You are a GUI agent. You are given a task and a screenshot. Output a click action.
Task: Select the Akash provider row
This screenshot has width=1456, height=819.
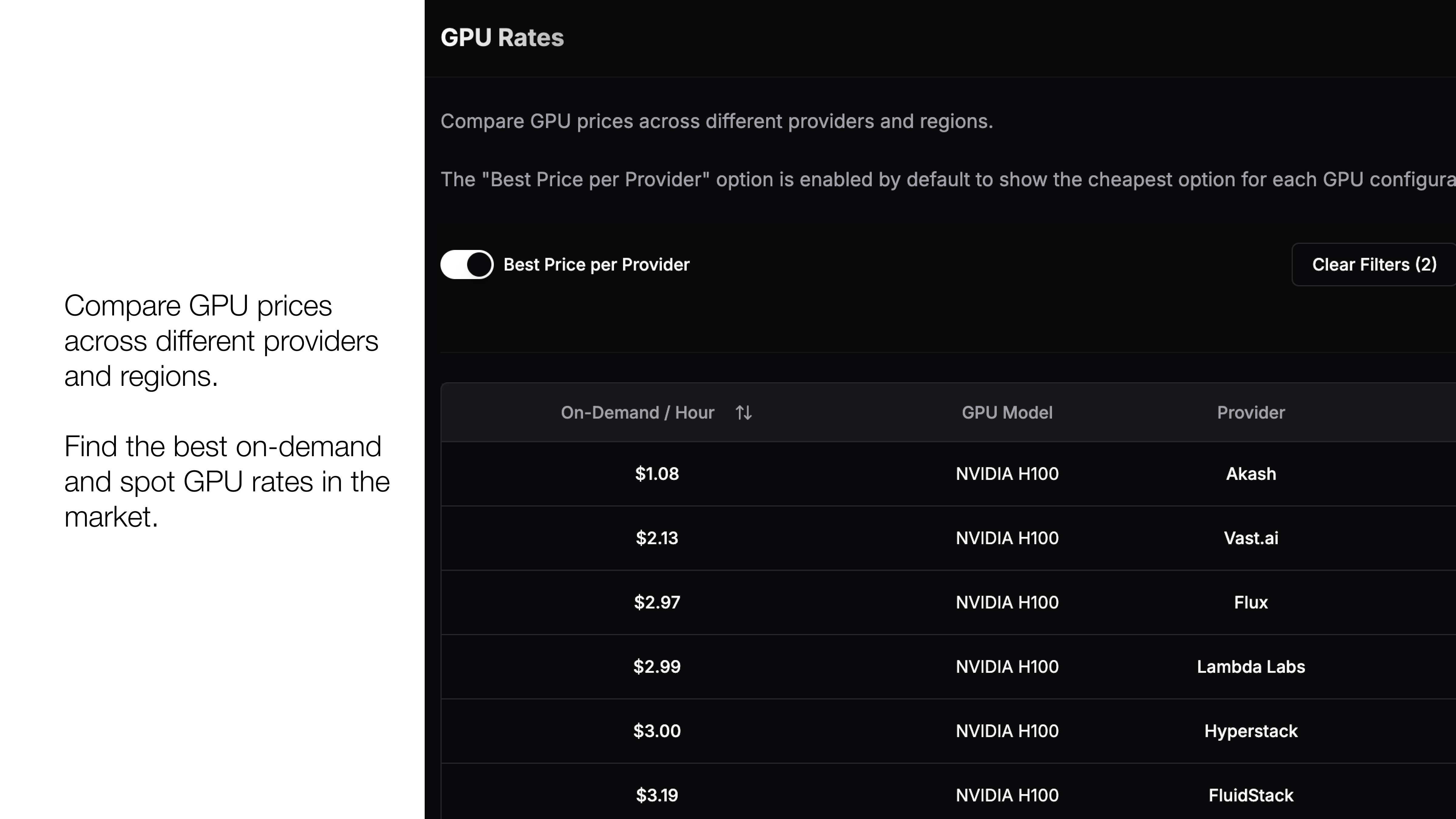pos(1250,474)
